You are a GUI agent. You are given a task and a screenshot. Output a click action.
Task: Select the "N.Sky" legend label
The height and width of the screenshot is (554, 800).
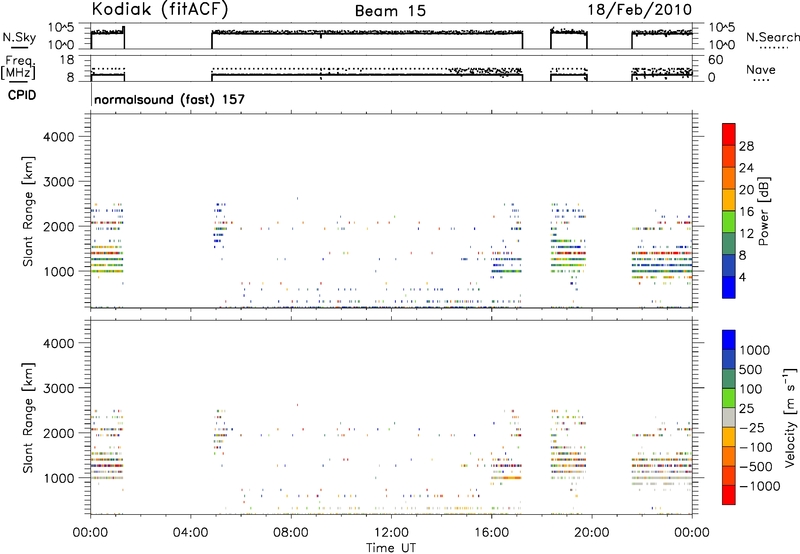[19, 37]
